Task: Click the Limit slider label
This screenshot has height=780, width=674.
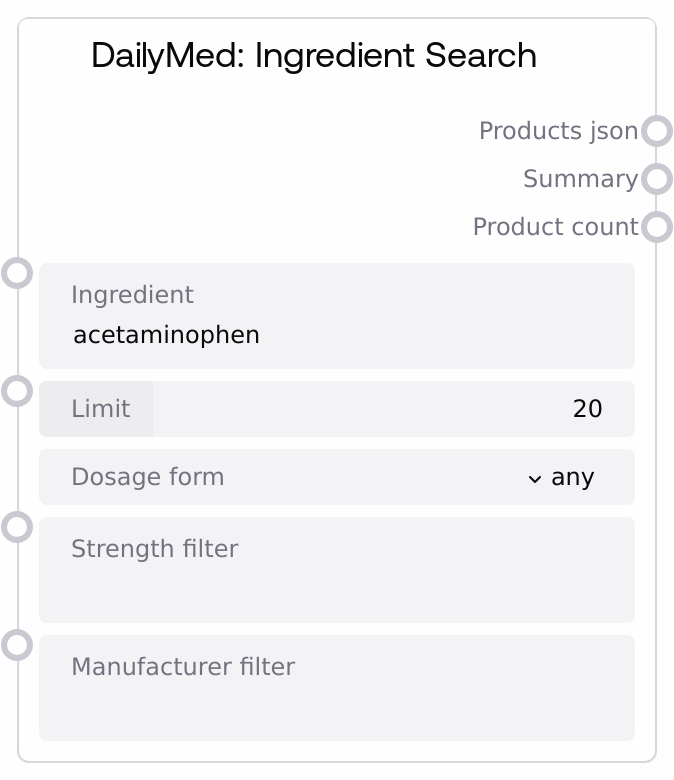Action: [100, 409]
